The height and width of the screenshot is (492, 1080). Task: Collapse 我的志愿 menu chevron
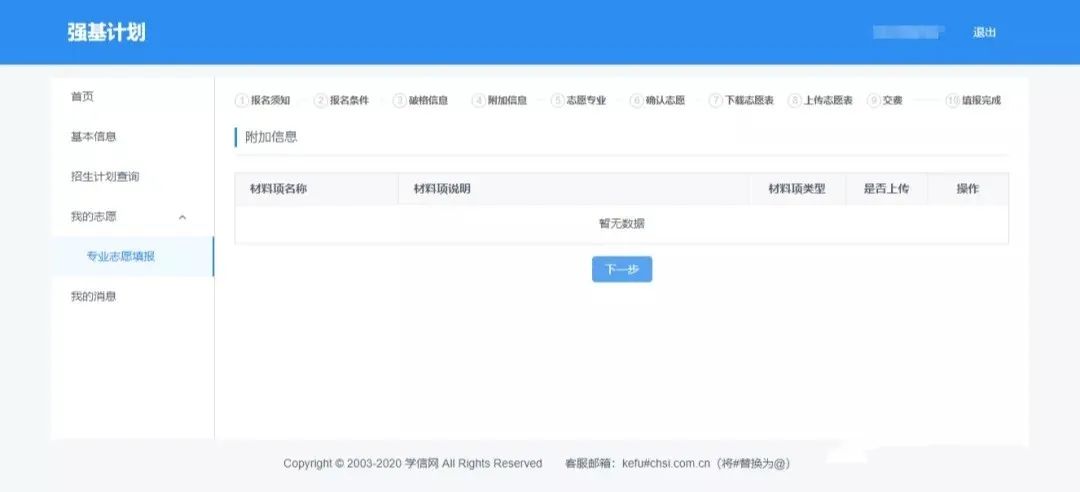pos(182,217)
